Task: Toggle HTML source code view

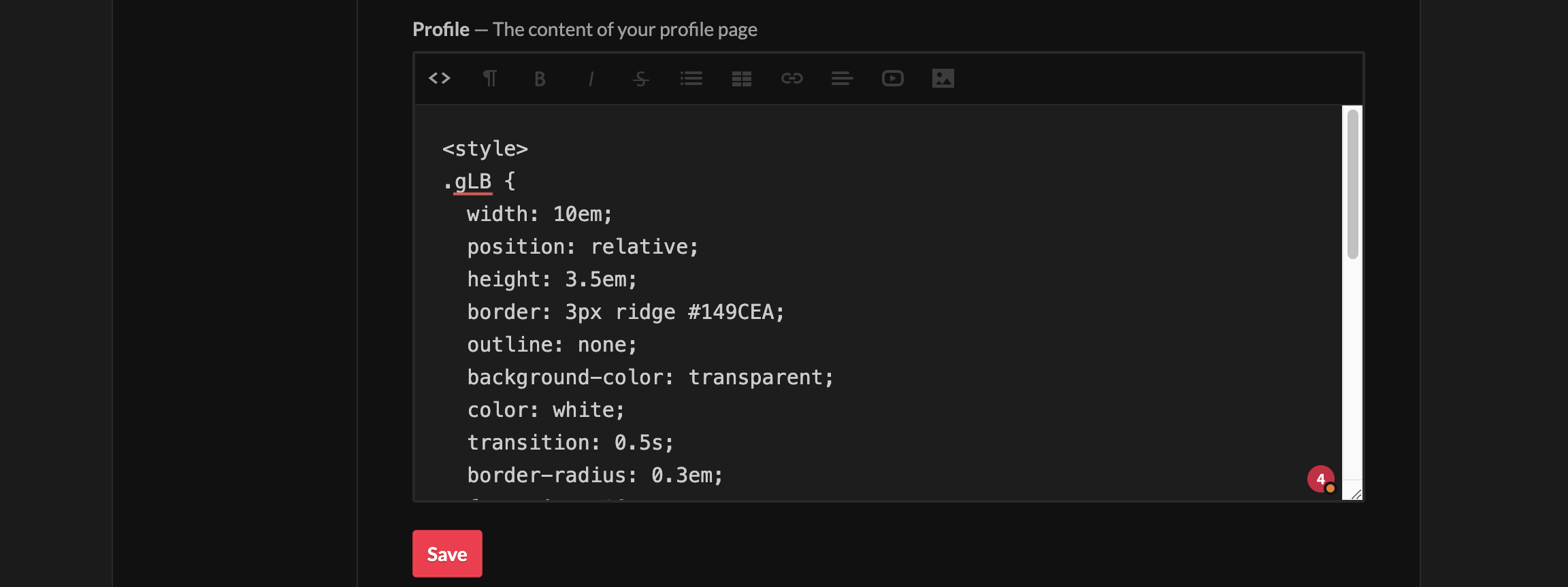Action: click(440, 78)
